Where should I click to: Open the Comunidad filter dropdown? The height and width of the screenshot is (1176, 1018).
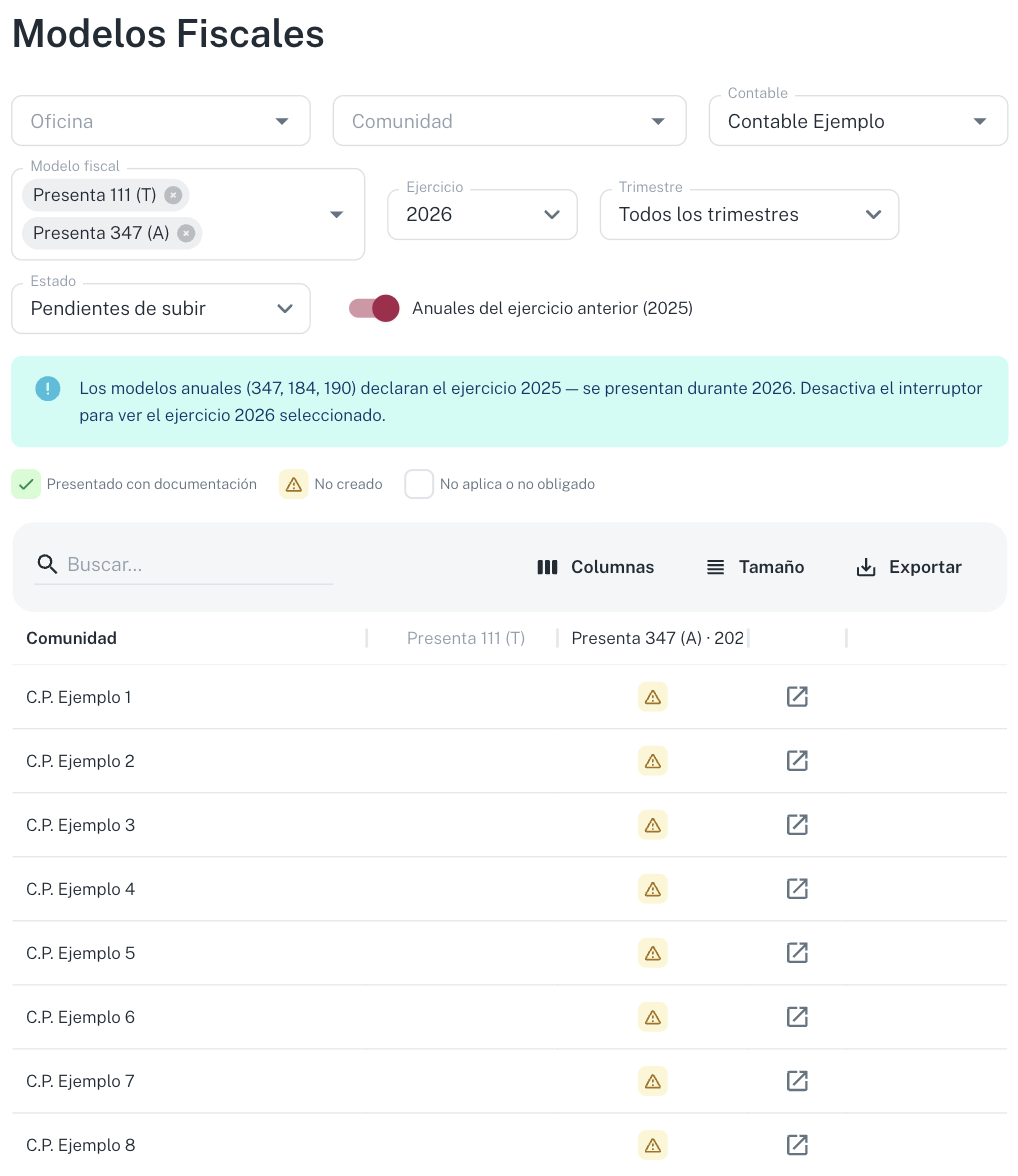(x=509, y=121)
